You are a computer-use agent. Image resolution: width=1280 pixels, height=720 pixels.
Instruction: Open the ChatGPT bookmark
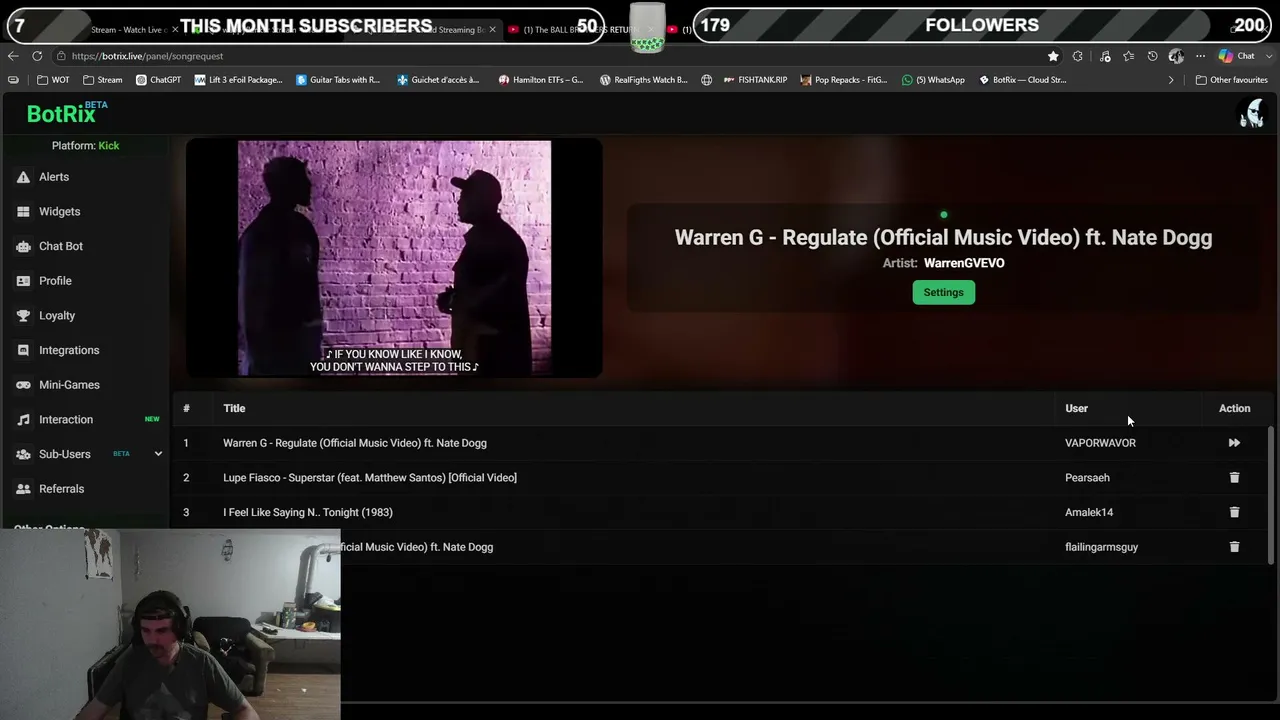(x=158, y=80)
